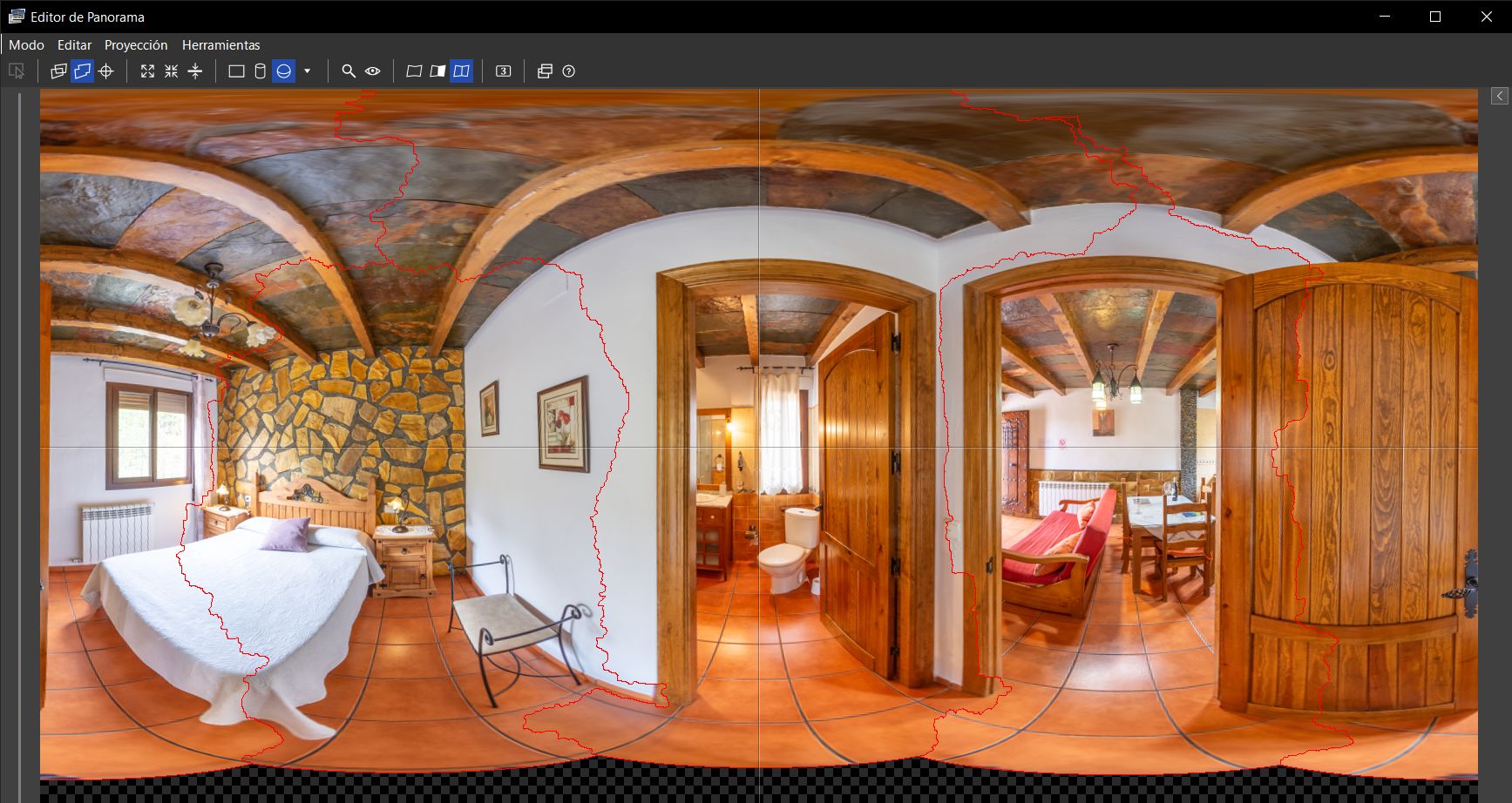Open the help question mark button
The width and height of the screenshot is (1512, 803).
tap(569, 71)
